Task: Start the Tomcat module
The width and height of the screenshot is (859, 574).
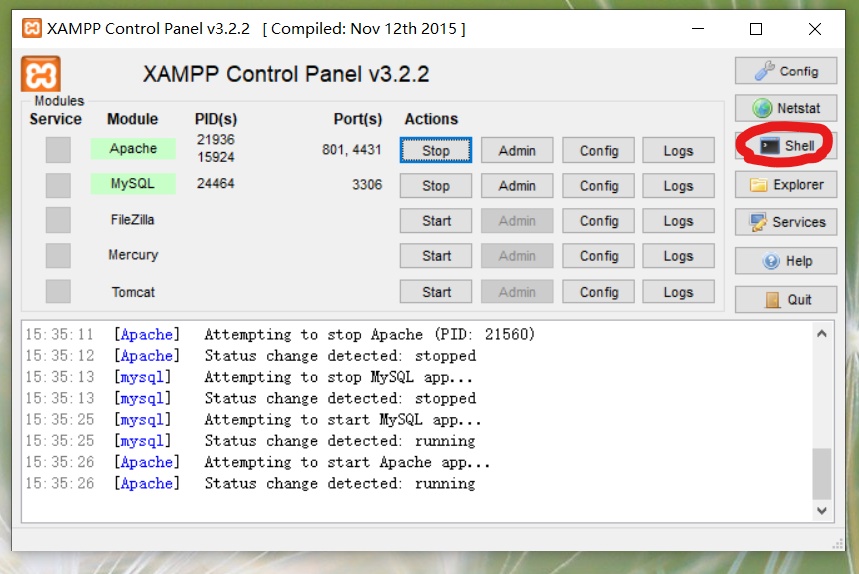Action: click(436, 292)
